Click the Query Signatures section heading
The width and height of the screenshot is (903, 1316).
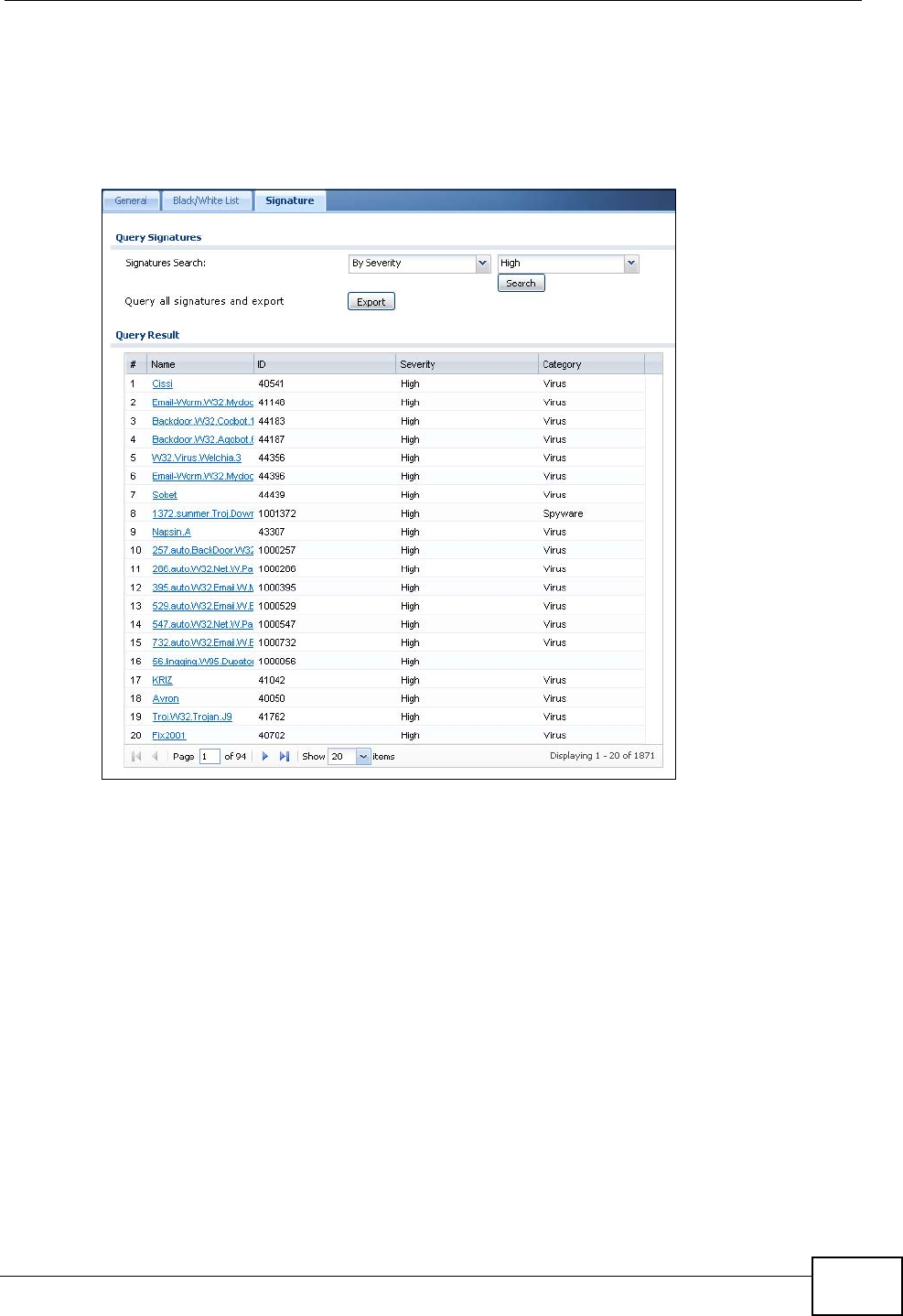158,238
